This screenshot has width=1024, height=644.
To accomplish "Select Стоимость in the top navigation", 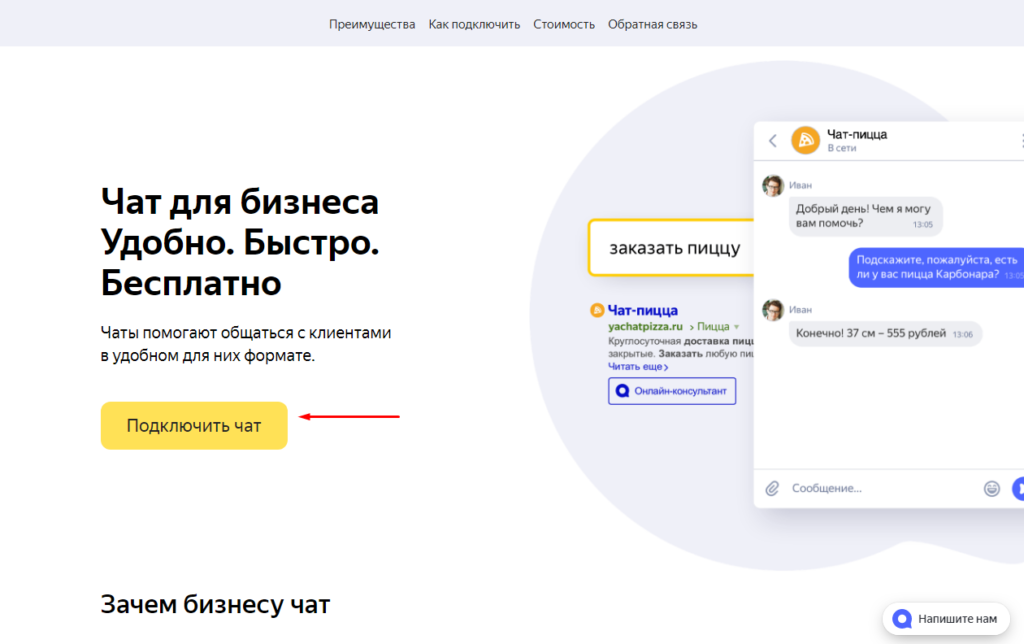I will click(563, 23).
